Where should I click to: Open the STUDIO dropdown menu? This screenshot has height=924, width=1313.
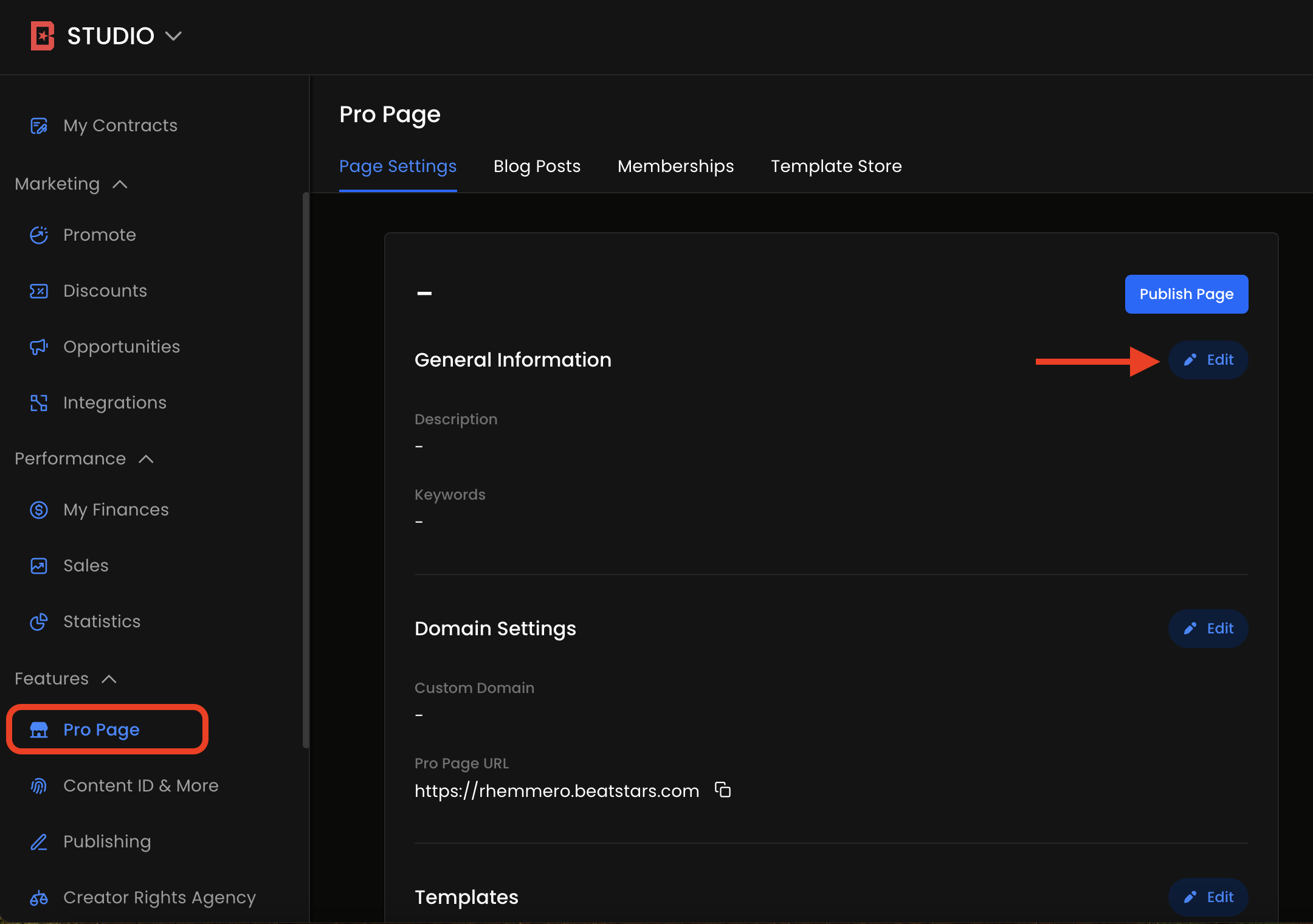[173, 36]
